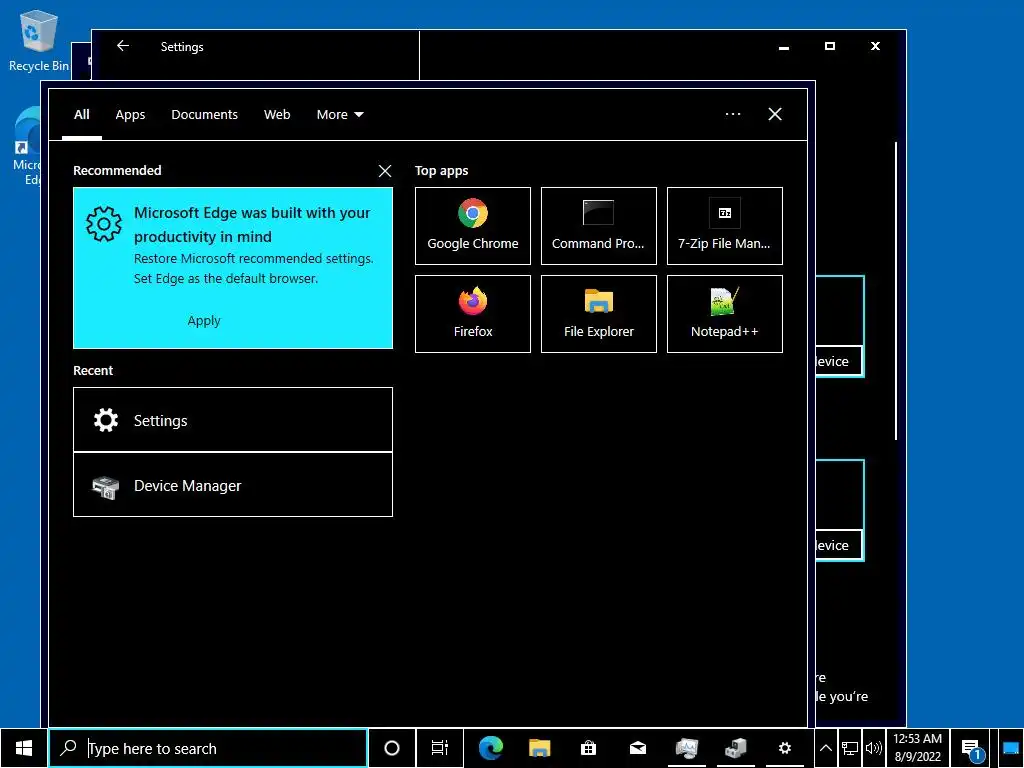Close the search panel with the X
1024x768 pixels.
pyautogui.click(x=775, y=114)
